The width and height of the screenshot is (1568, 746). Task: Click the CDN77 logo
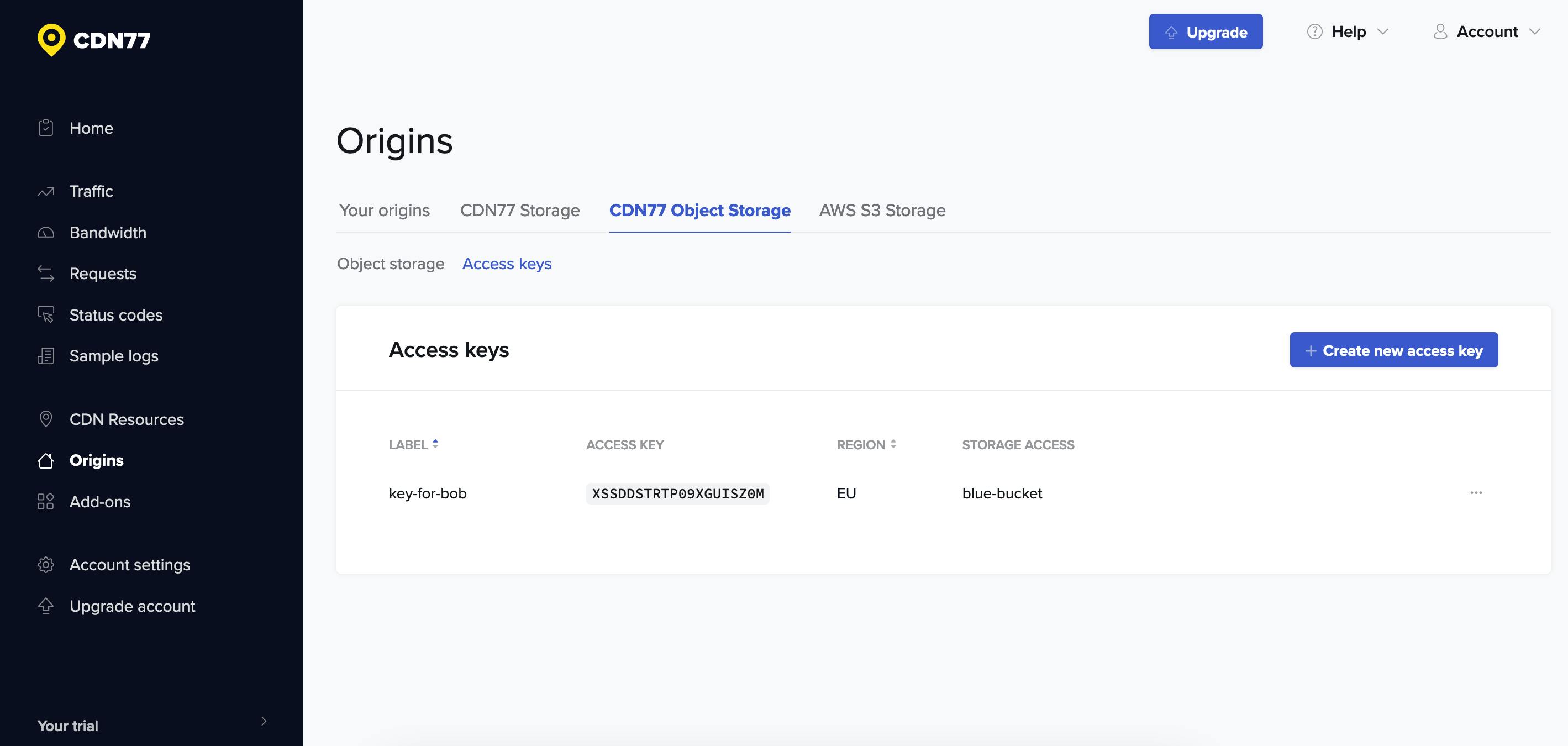pyautogui.click(x=94, y=40)
